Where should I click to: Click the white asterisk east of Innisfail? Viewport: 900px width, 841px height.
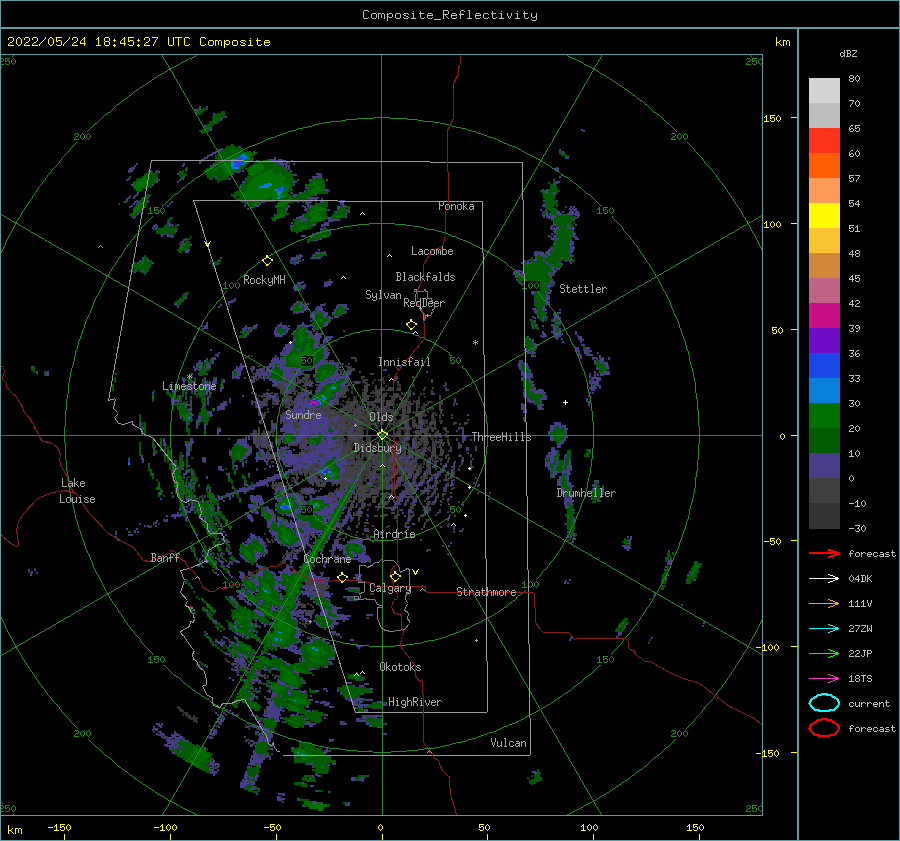point(475,343)
